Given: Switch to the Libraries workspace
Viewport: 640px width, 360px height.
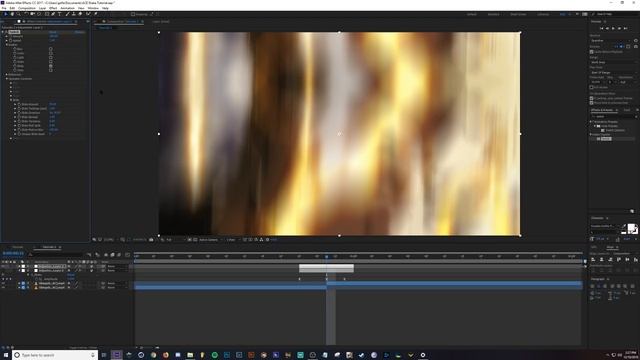Looking at the screenshot, I should point(543,14).
